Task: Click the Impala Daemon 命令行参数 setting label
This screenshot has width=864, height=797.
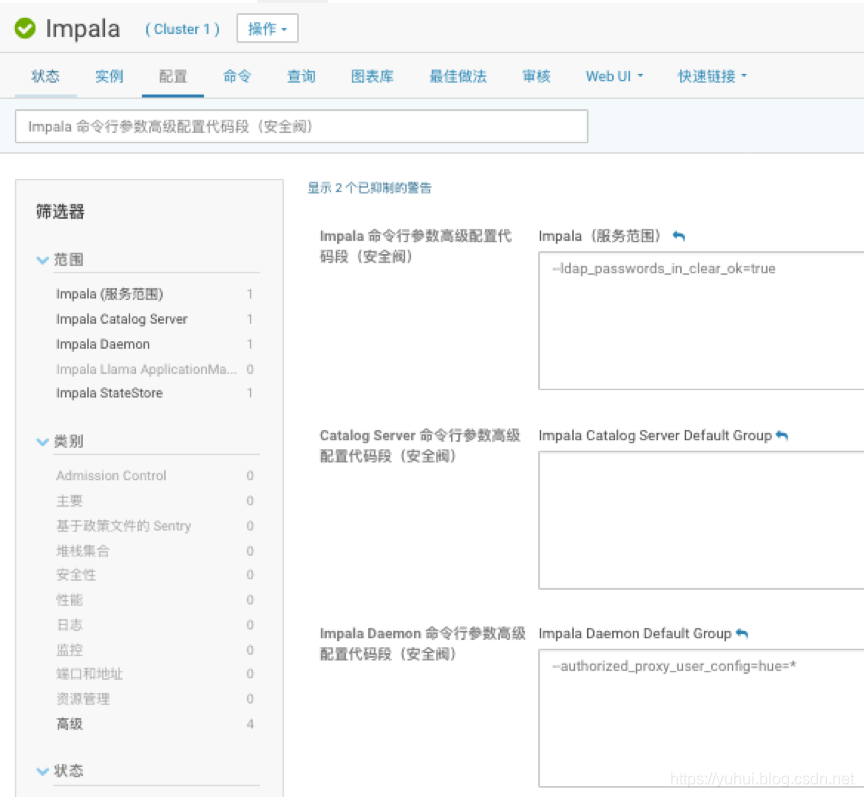Action: pyautogui.click(x=423, y=644)
